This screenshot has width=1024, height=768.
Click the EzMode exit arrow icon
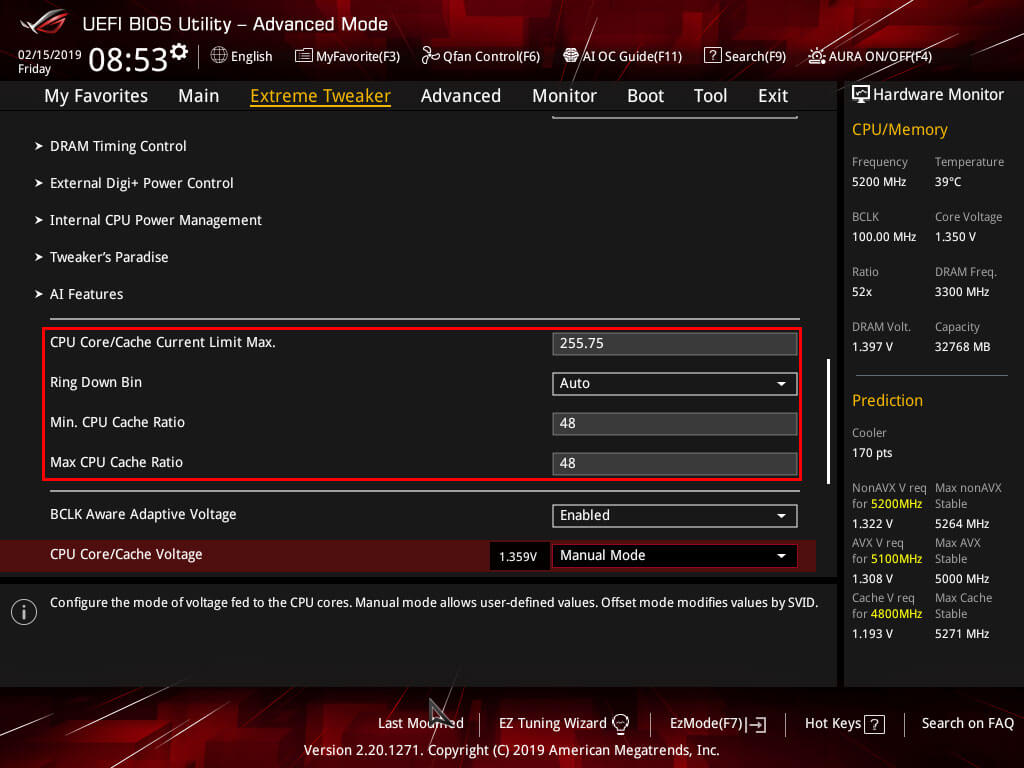click(x=757, y=724)
